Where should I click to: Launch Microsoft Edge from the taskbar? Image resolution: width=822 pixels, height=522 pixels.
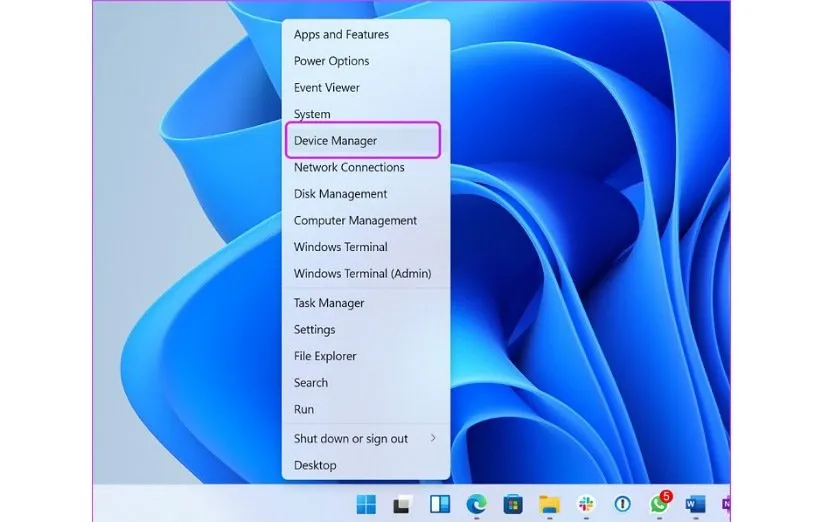click(x=475, y=504)
